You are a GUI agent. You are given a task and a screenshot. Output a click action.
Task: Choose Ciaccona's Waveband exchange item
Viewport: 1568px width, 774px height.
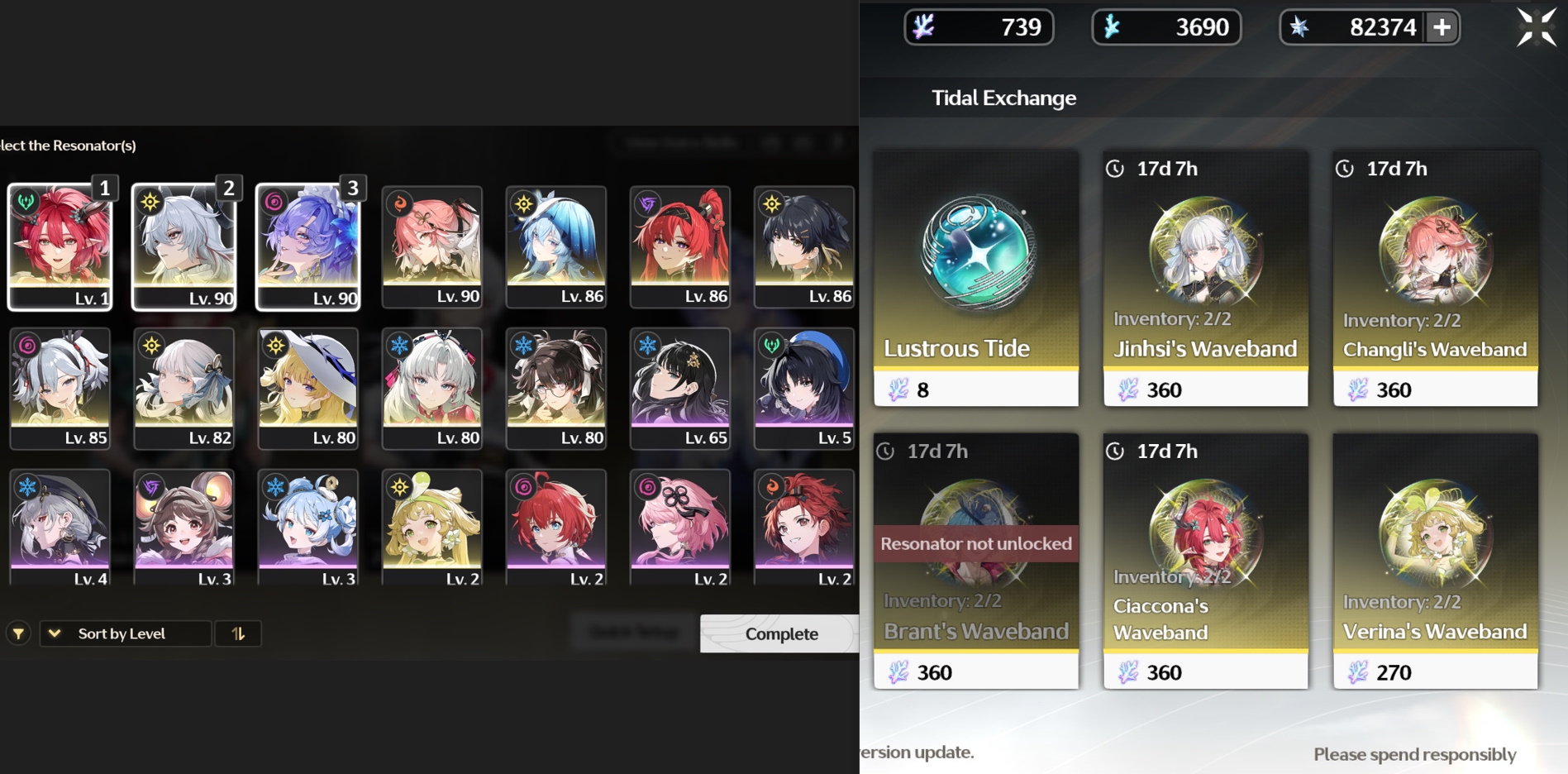click(1206, 561)
